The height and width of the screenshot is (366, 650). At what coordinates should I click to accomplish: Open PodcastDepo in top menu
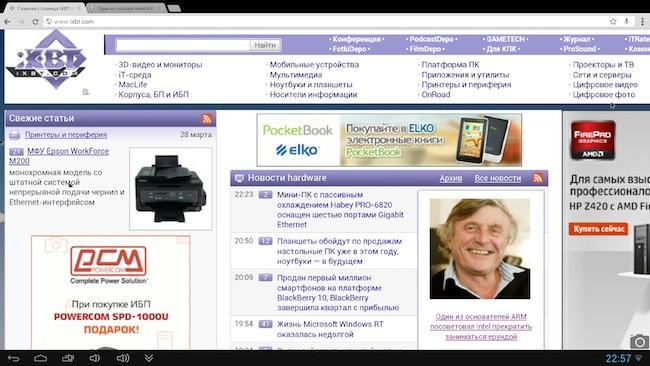click(432, 39)
